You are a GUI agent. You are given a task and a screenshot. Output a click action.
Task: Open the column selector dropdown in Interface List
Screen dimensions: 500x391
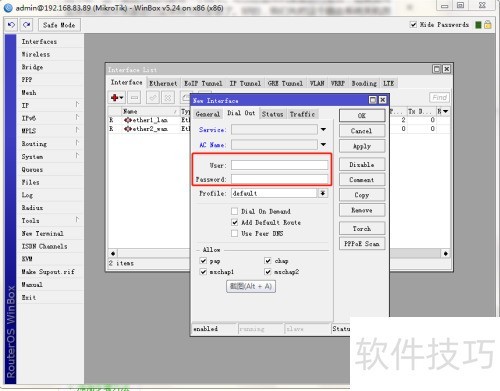[445, 111]
